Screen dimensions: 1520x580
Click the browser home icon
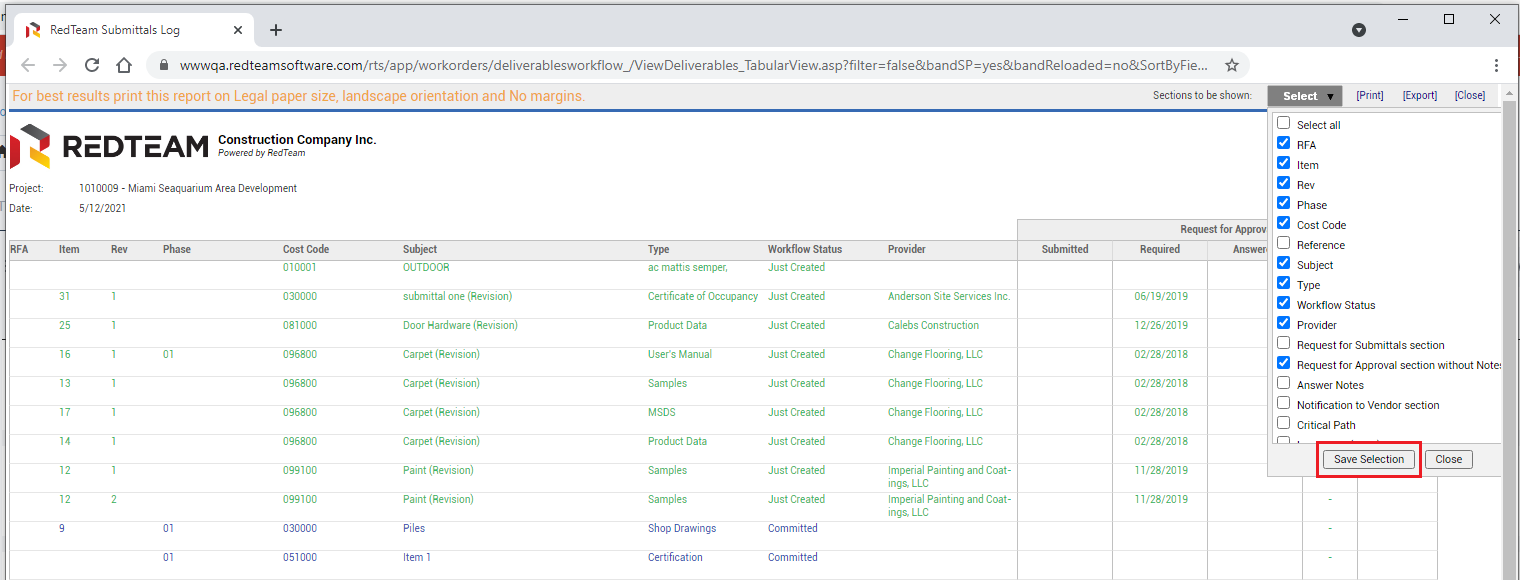(124, 65)
